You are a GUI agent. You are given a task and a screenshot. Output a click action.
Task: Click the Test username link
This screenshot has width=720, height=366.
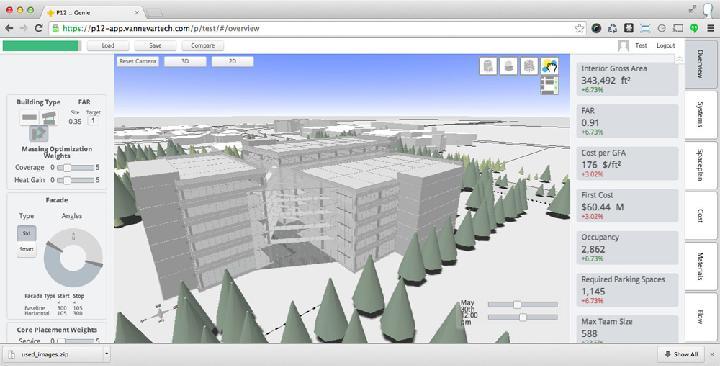(641, 45)
